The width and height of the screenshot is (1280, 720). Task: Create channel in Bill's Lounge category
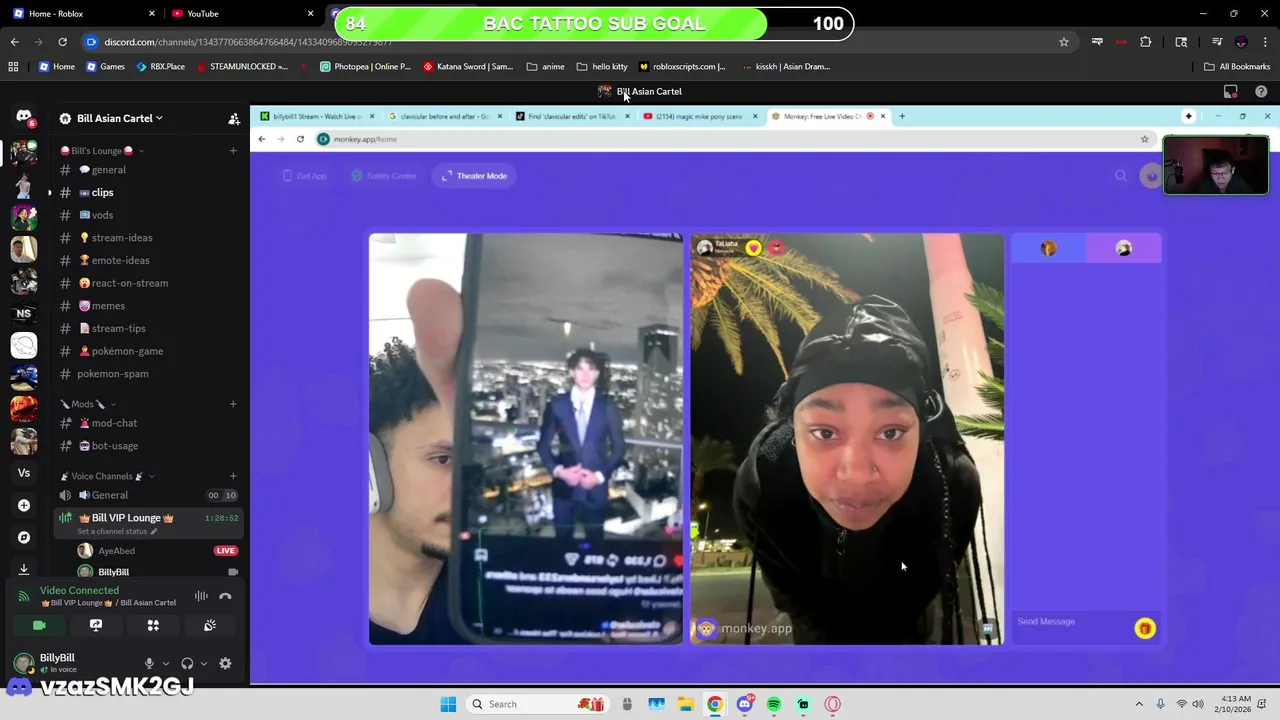click(233, 151)
